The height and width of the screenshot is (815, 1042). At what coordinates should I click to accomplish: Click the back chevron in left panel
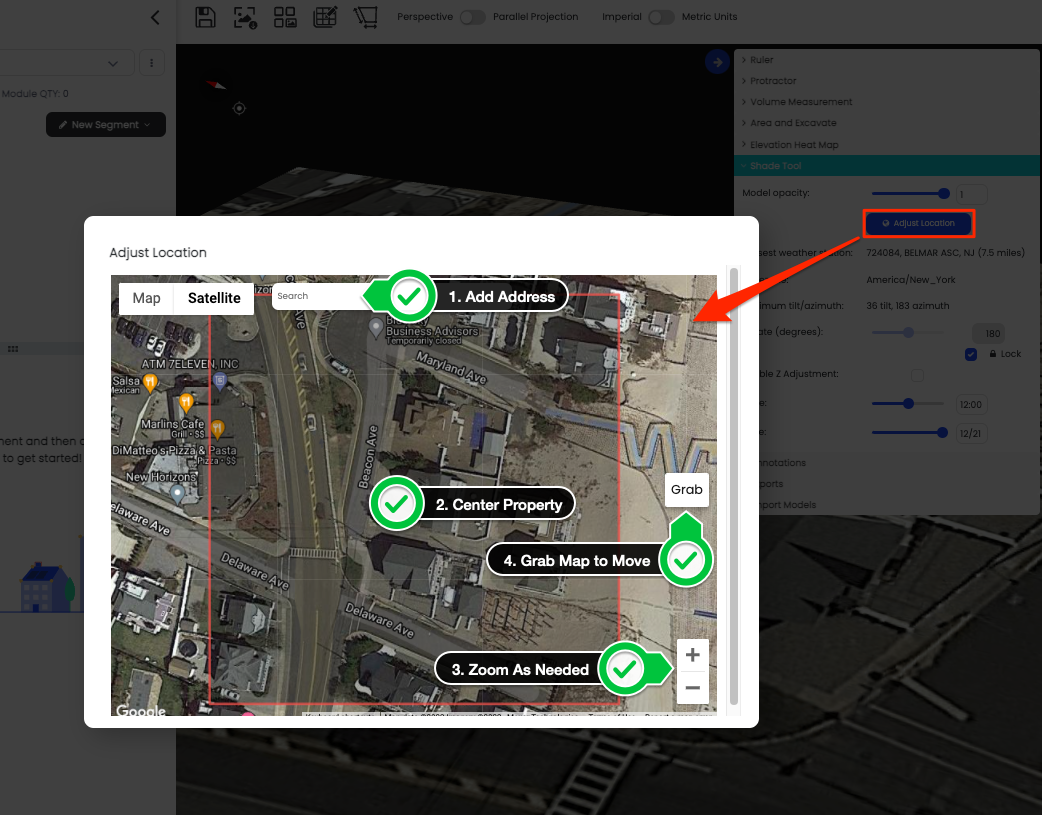[155, 17]
